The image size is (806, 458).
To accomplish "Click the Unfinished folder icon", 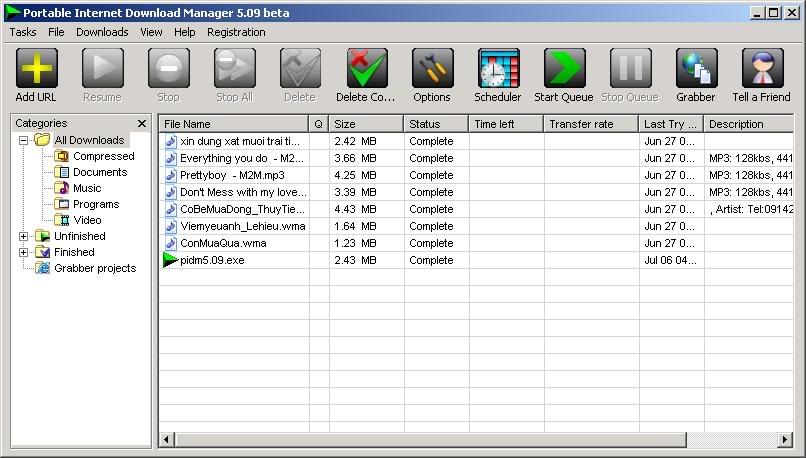I will pyautogui.click(x=43, y=236).
